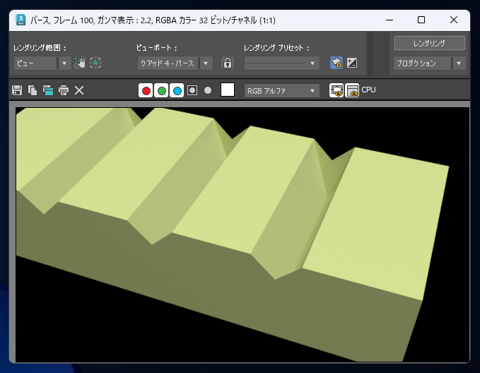Toggle the UI overlay display icon
This screenshot has height=373, width=480.
click(x=336, y=90)
